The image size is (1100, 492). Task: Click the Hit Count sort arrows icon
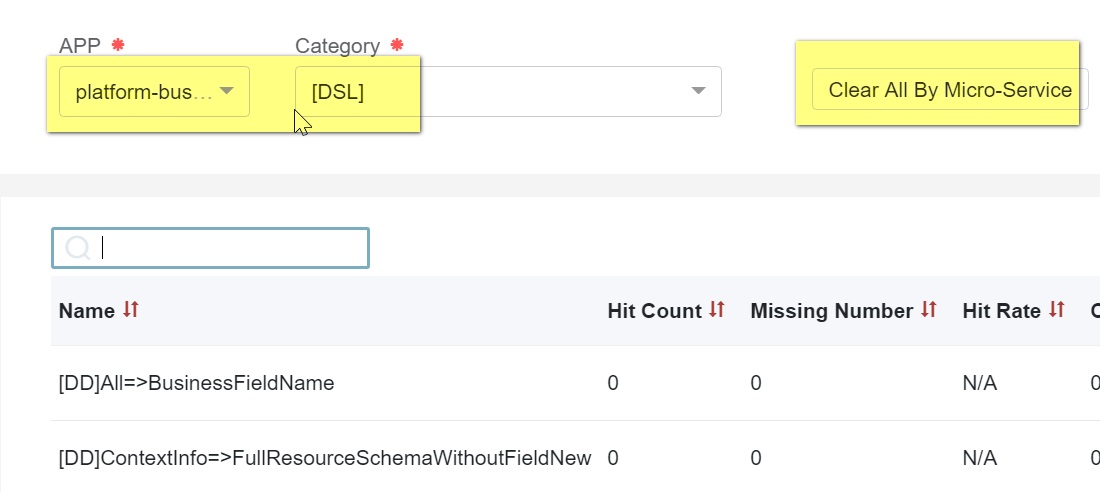point(716,311)
